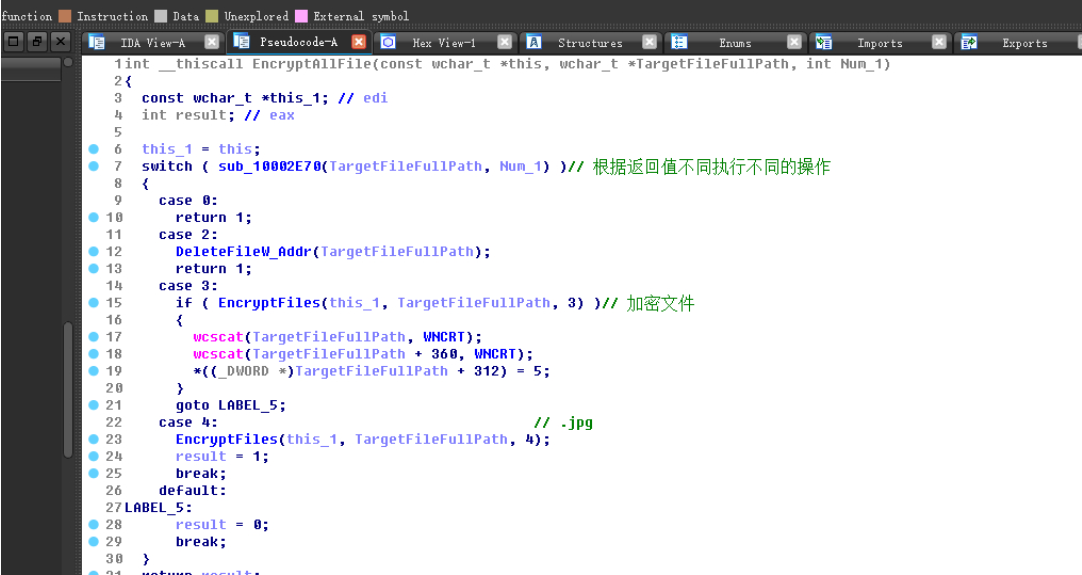Click the IDA View-A tab icon
The height and width of the screenshot is (575, 1082).
97,42
